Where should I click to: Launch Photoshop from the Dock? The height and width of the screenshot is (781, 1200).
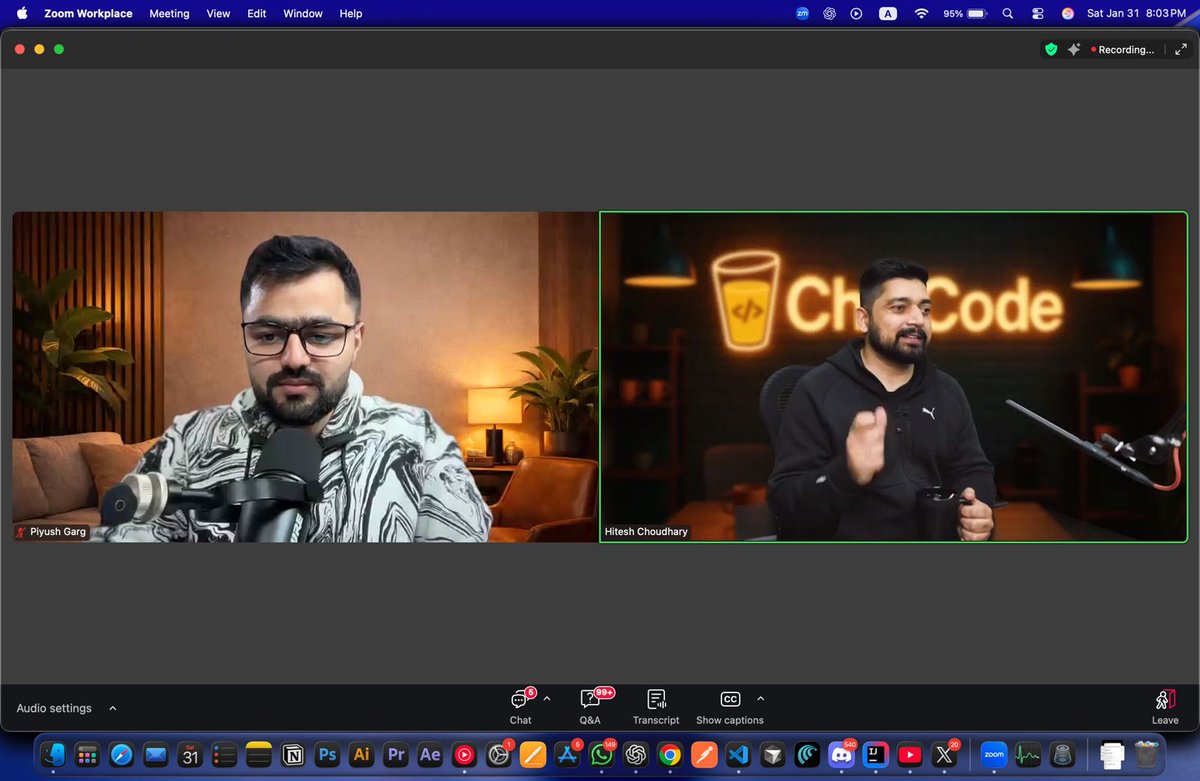[x=327, y=754]
